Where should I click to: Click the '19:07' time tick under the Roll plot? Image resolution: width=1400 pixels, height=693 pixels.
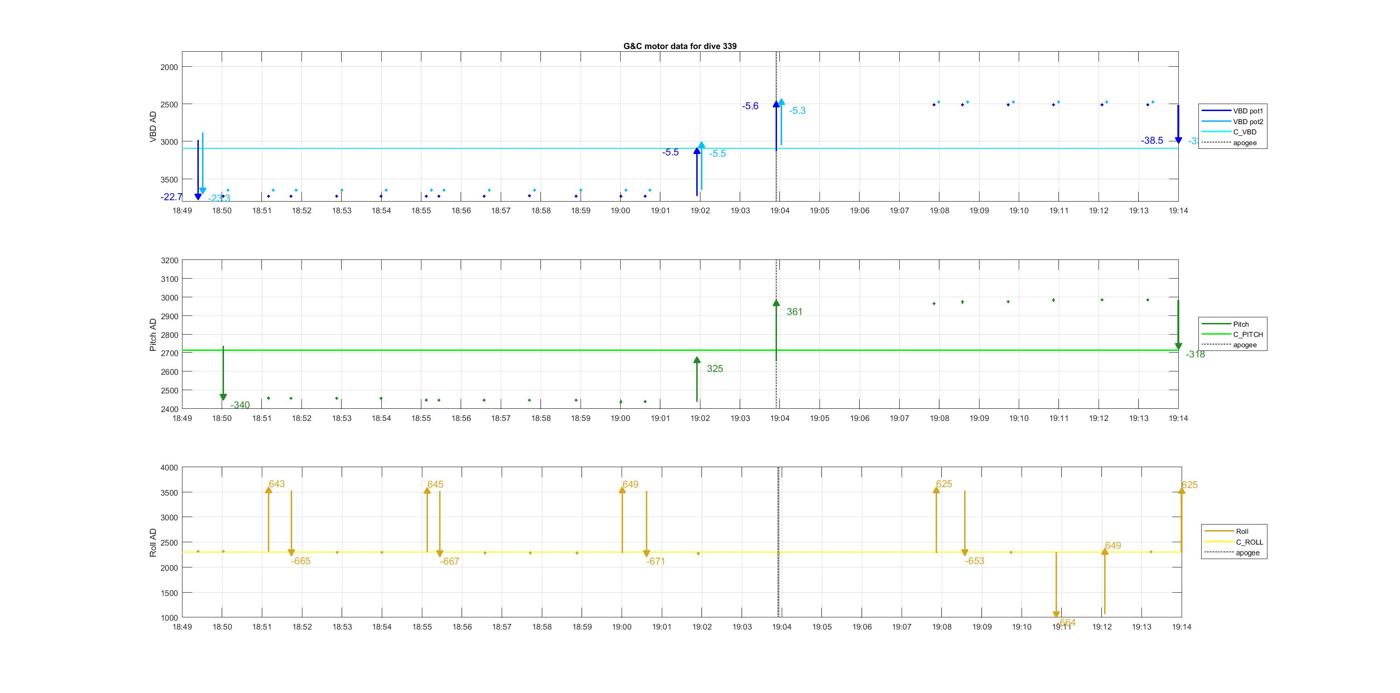(901, 627)
